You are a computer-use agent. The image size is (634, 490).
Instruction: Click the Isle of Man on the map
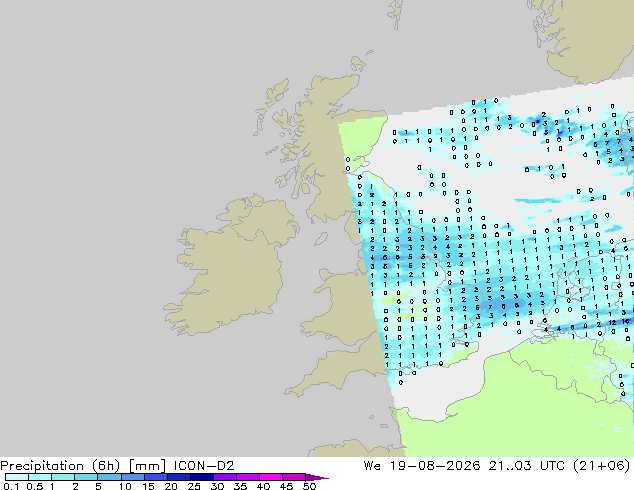pyautogui.click(x=321, y=239)
